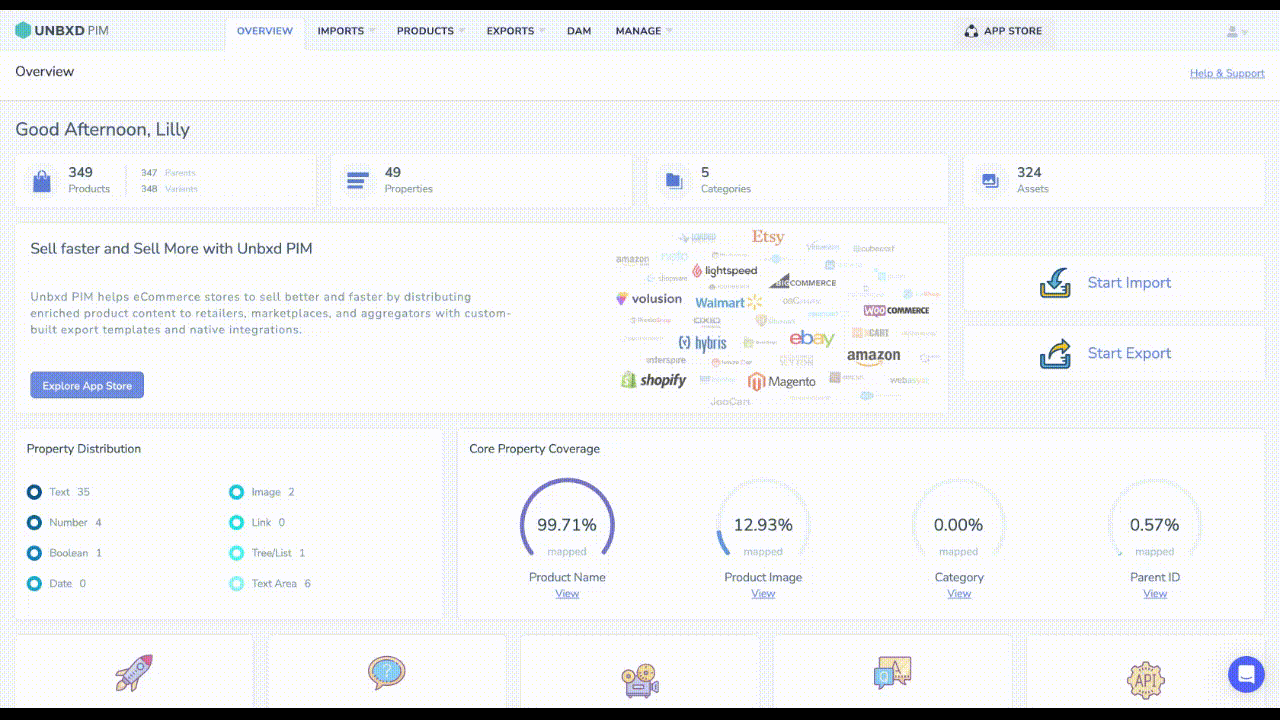Click the APP STORE label
Screen dimensions: 1280x720
tap(1013, 31)
